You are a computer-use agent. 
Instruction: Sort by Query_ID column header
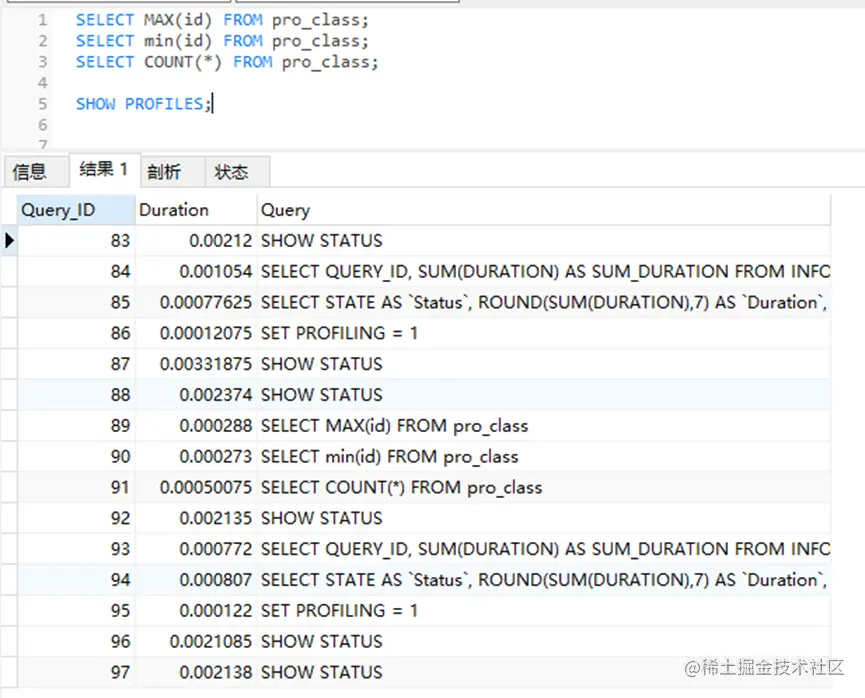point(76,210)
